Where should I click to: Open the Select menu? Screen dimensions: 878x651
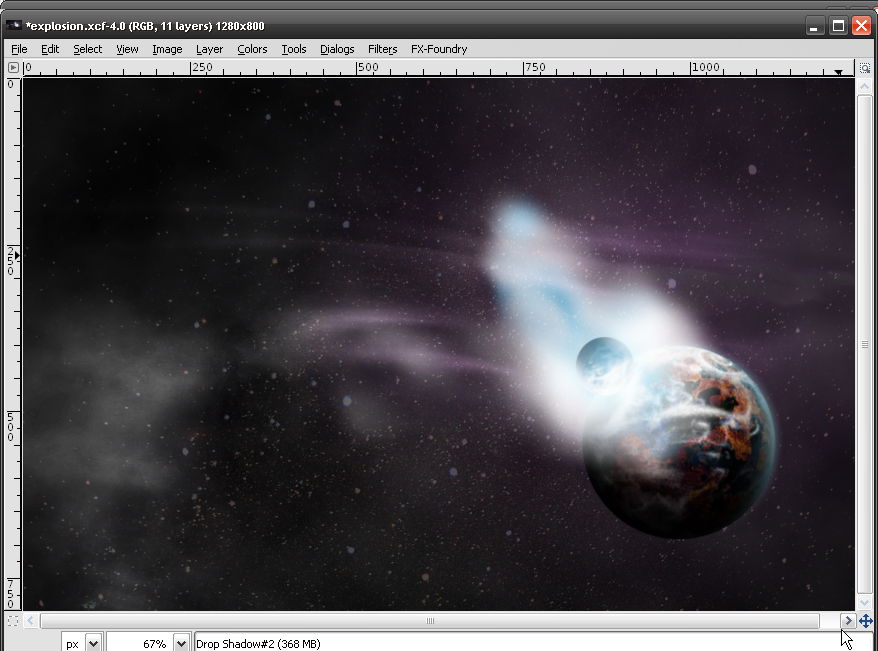pos(87,49)
